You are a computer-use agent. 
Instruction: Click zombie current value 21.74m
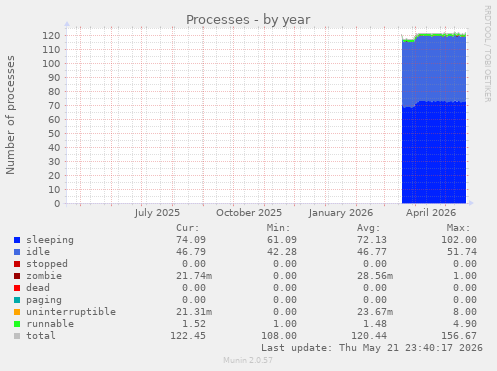[194, 276]
